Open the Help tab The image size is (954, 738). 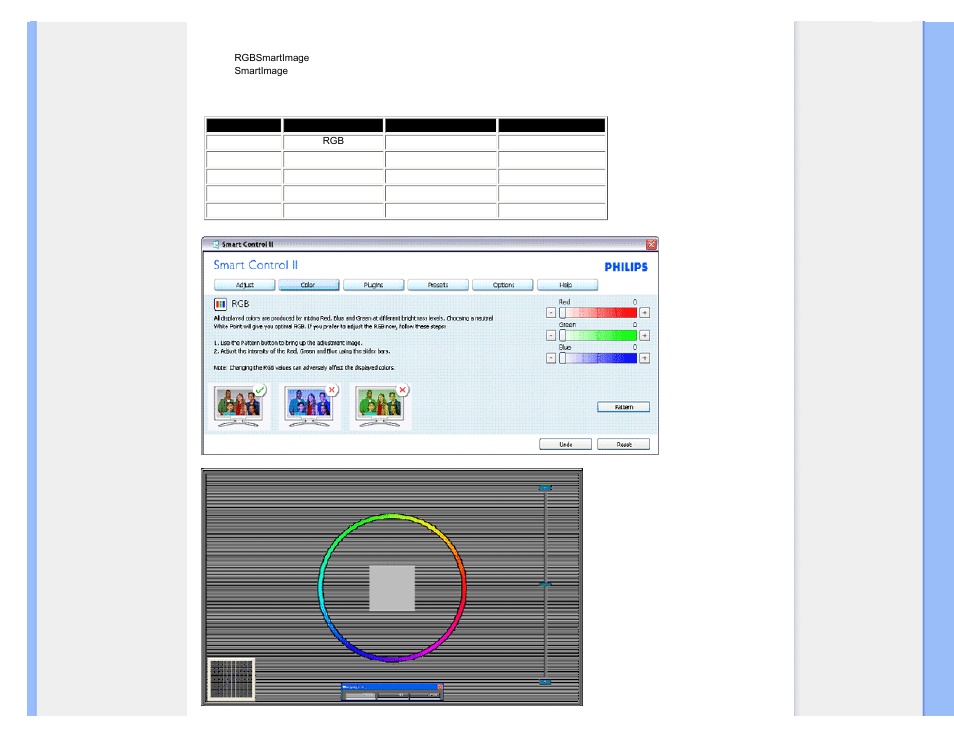point(567,285)
